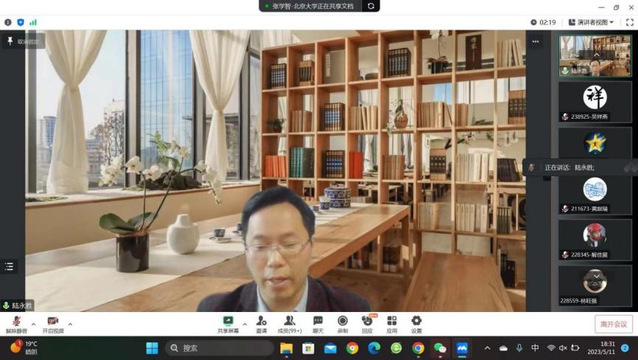Show the network signal strength indicator
The image size is (638, 360).
pyautogui.click(x=33, y=22)
